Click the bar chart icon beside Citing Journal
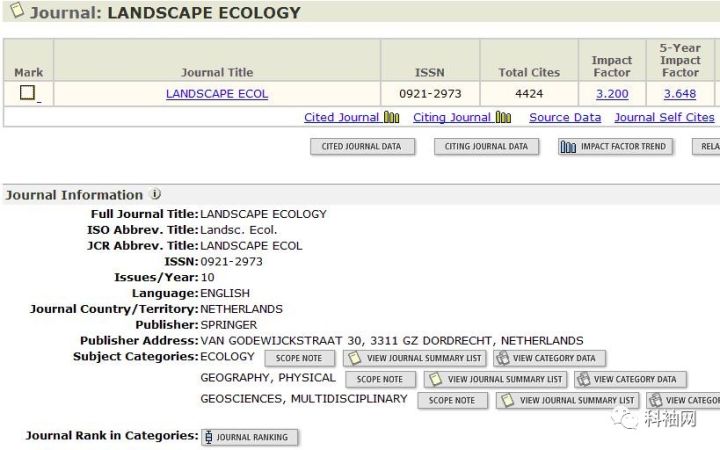The image size is (720, 450). point(503,117)
